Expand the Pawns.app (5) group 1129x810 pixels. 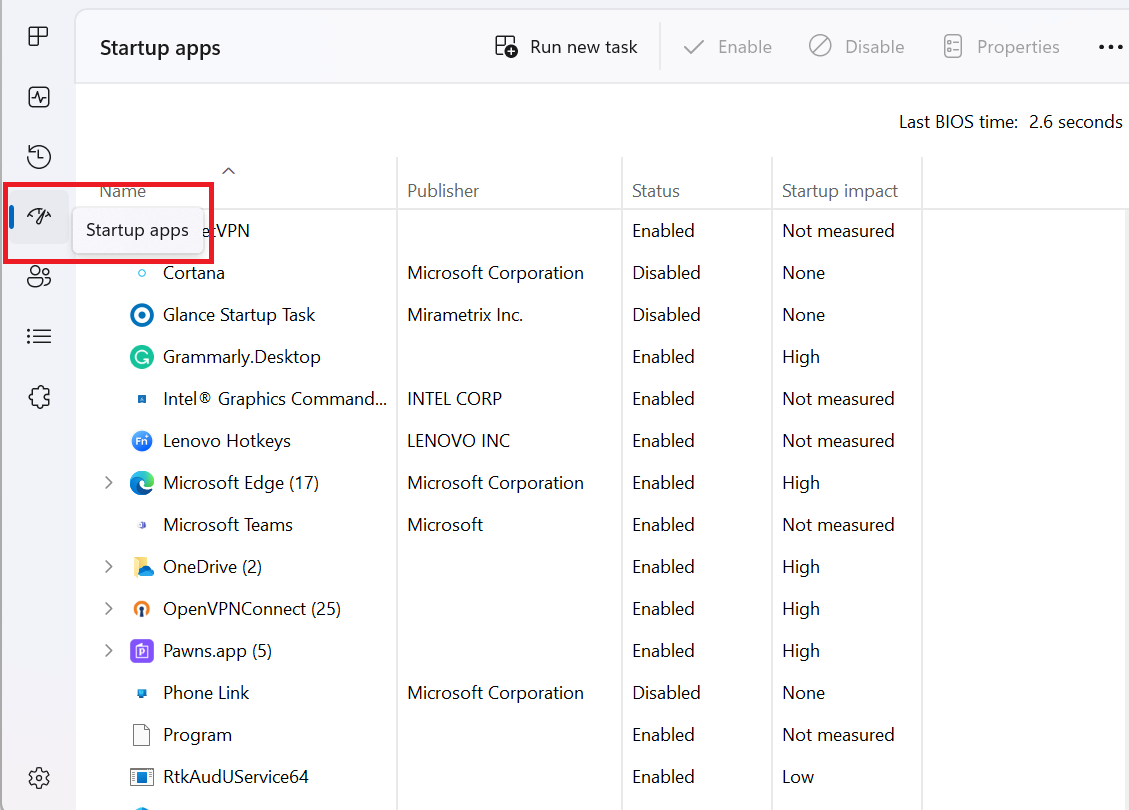click(x=109, y=651)
